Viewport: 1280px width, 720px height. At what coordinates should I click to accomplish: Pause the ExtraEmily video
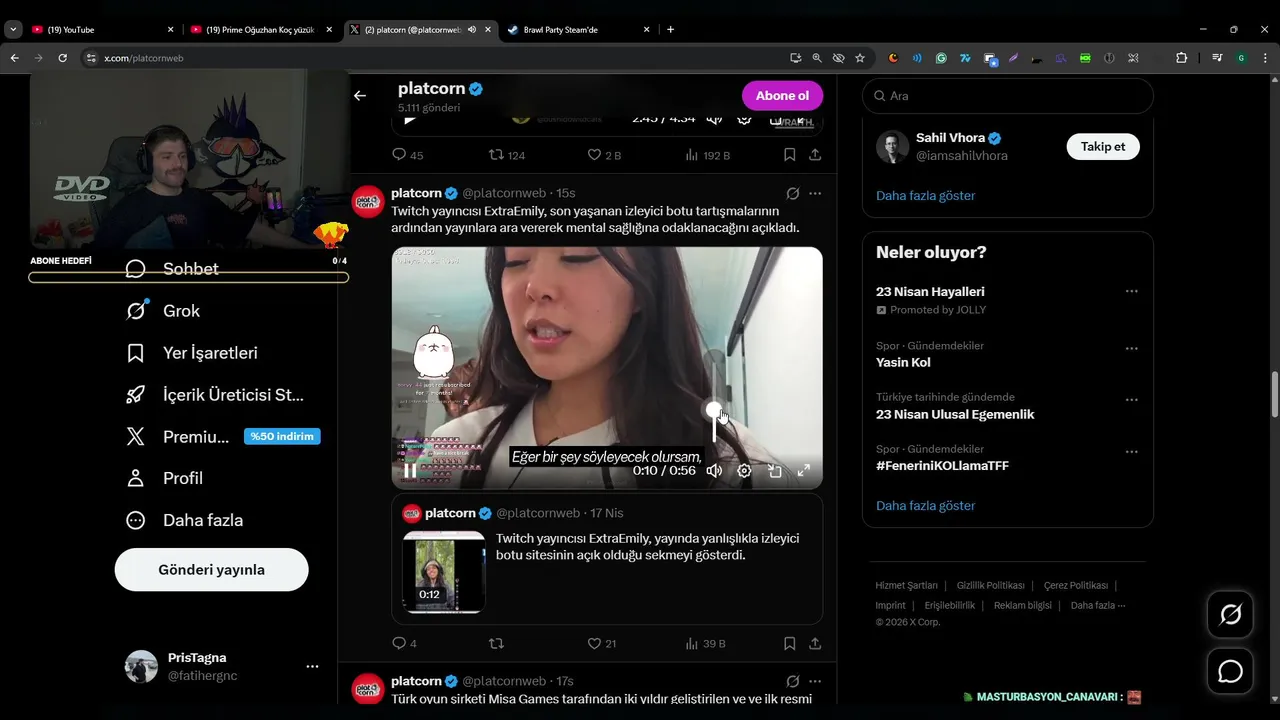point(410,470)
